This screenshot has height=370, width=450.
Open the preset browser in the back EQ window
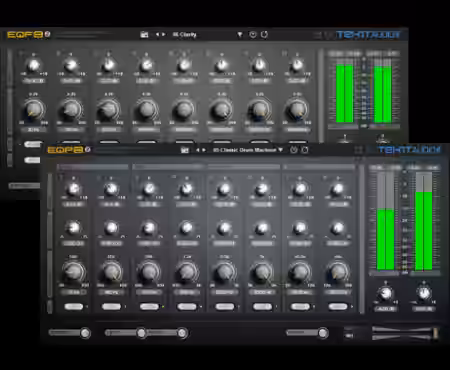pos(144,34)
